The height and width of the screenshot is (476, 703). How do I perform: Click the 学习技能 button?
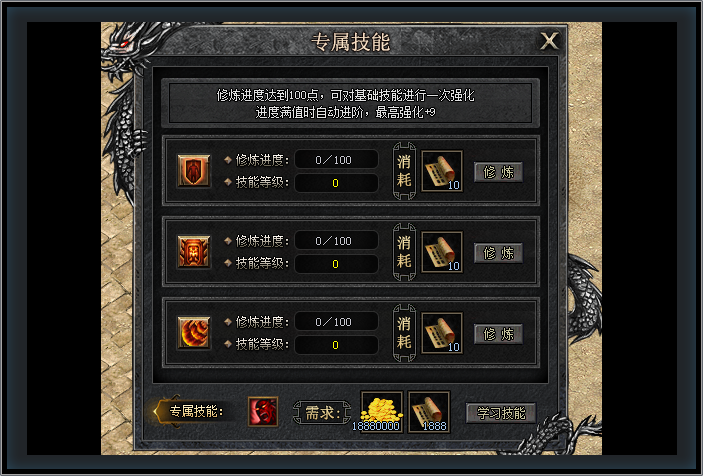(501, 413)
